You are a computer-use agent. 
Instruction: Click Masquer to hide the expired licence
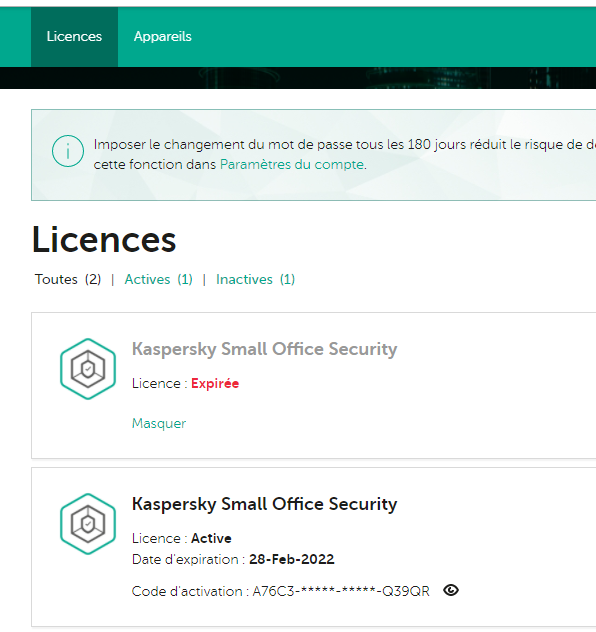coord(159,423)
